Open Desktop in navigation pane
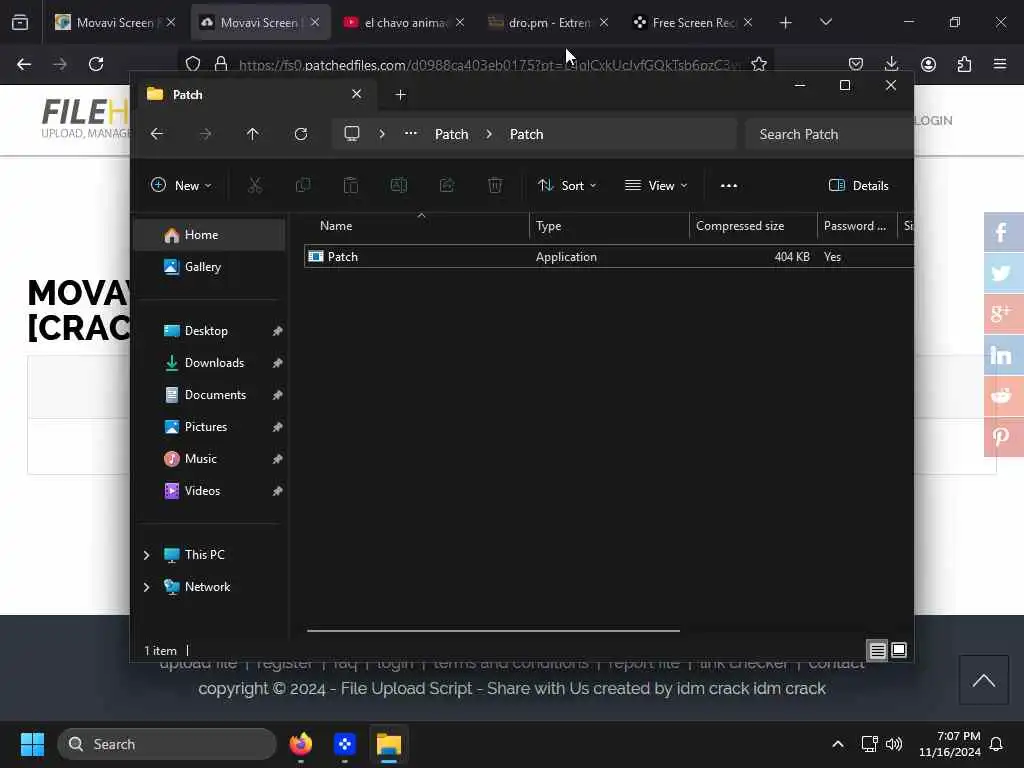The image size is (1024, 768). coord(209,331)
